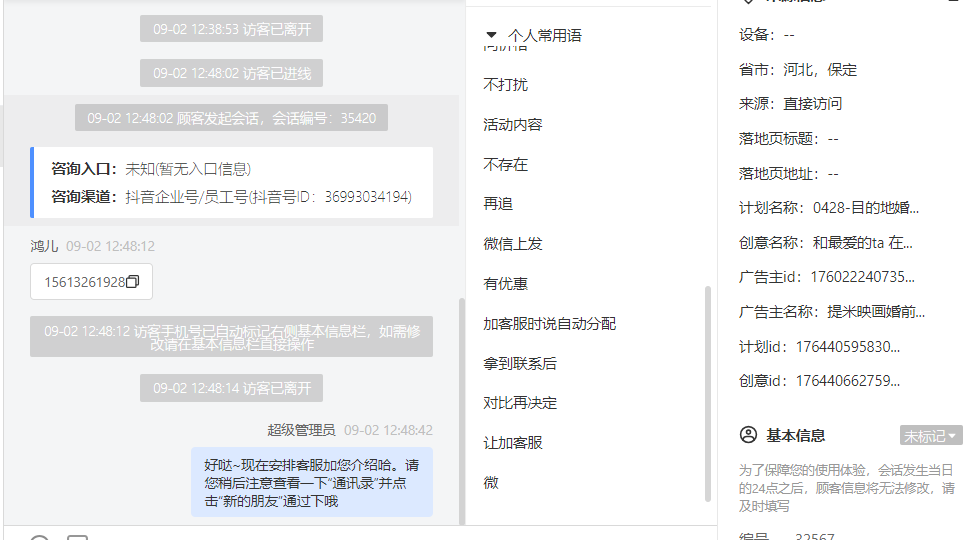This screenshot has height=540, width=976.
Task: Click the 咨询渠道 抖音企业号 info line
Action: coord(232,197)
